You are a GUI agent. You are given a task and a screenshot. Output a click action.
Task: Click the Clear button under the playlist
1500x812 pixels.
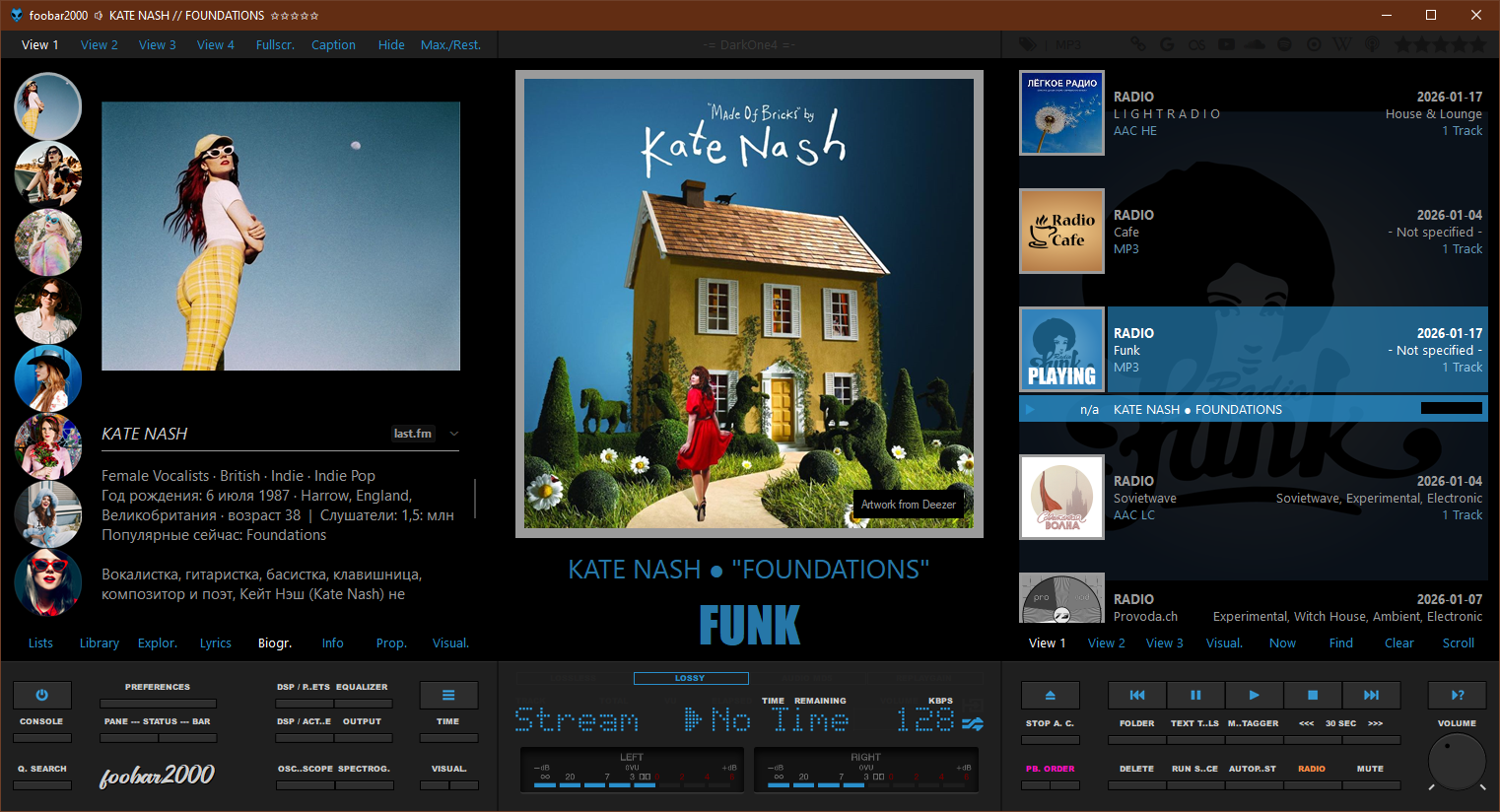pos(1399,643)
